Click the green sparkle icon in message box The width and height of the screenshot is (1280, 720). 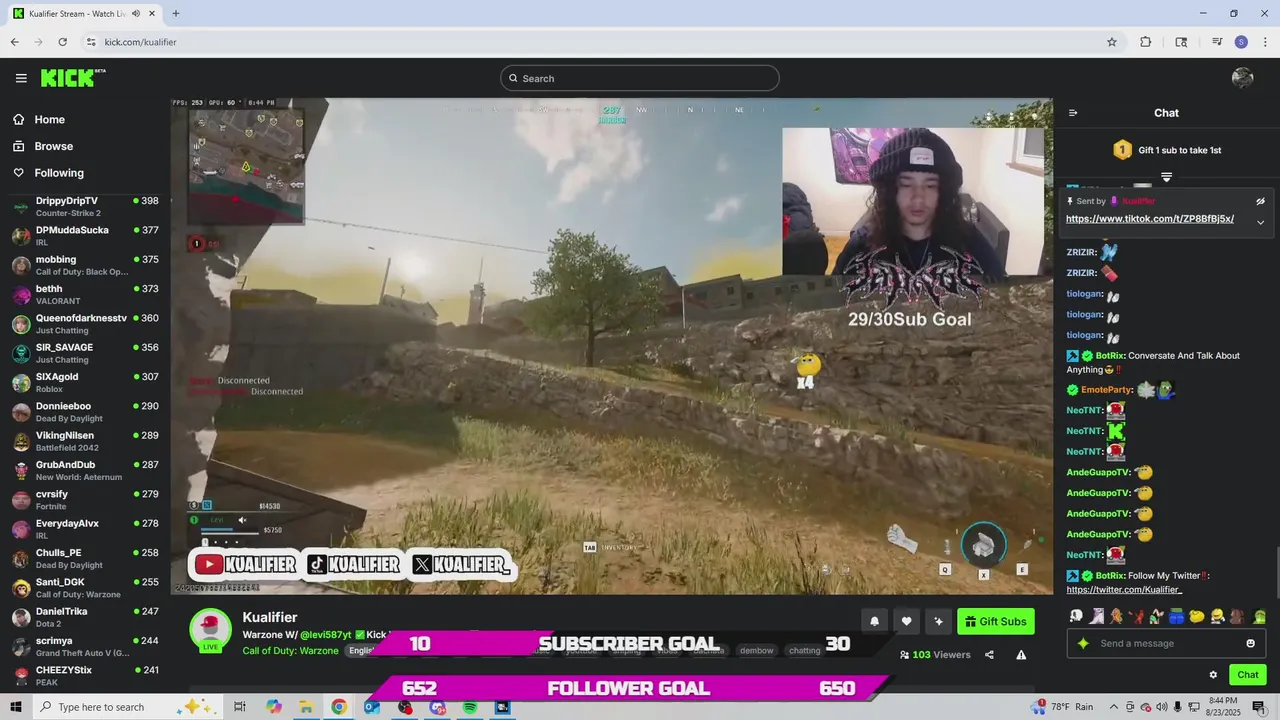1083,643
